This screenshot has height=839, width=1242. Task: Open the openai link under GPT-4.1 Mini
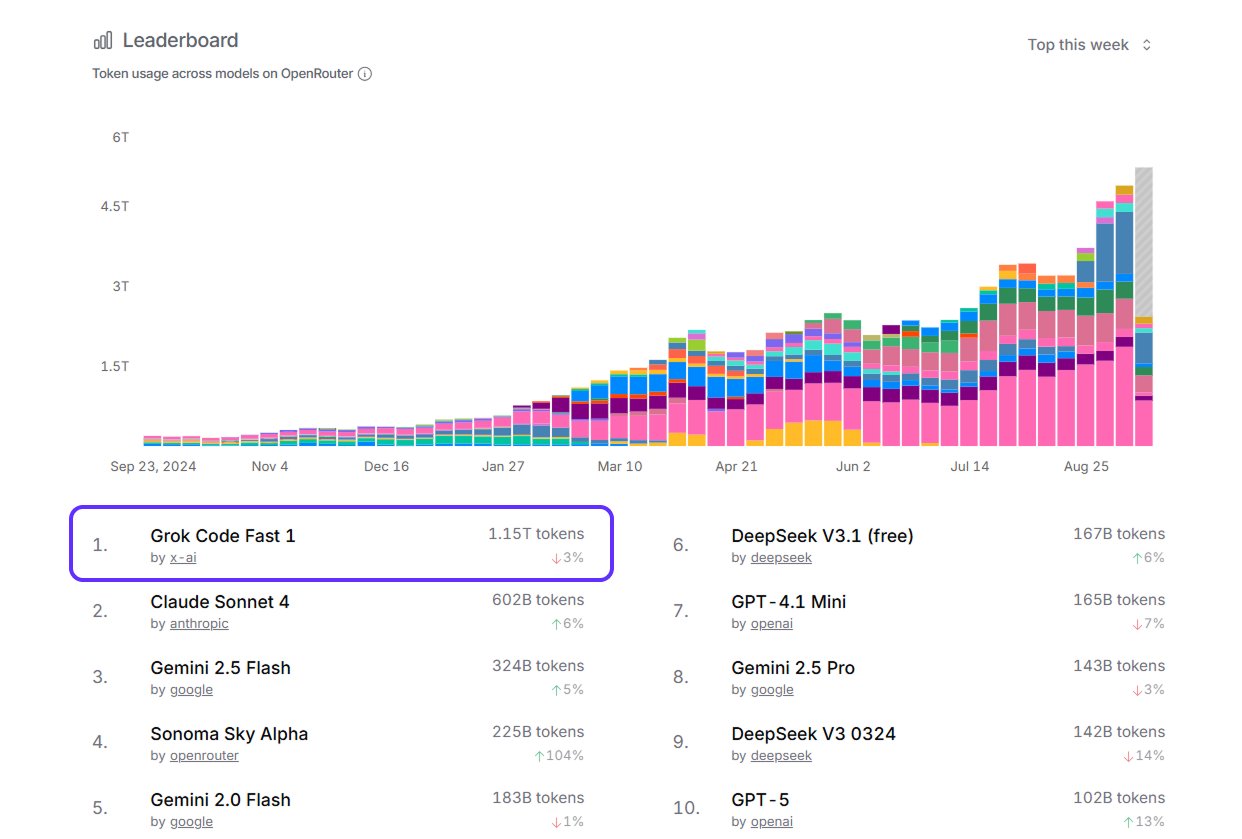[x=772, y=623]
